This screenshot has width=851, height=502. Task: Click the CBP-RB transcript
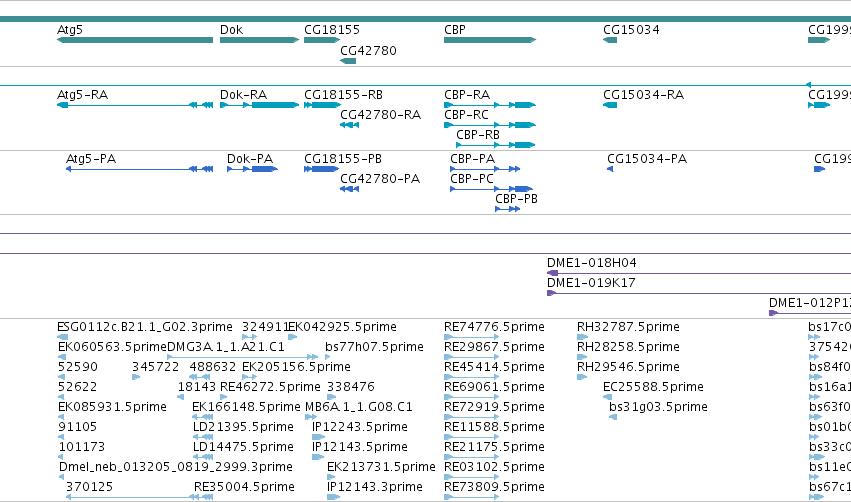[x=496, y=145]
